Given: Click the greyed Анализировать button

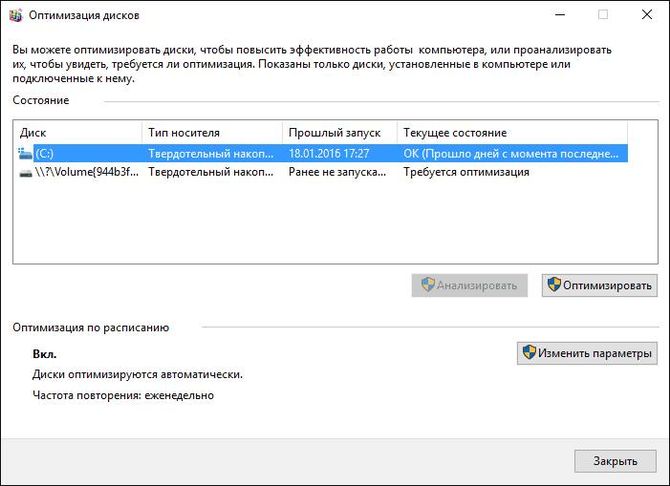Looking at the screenshot, I should pos(470,285).
